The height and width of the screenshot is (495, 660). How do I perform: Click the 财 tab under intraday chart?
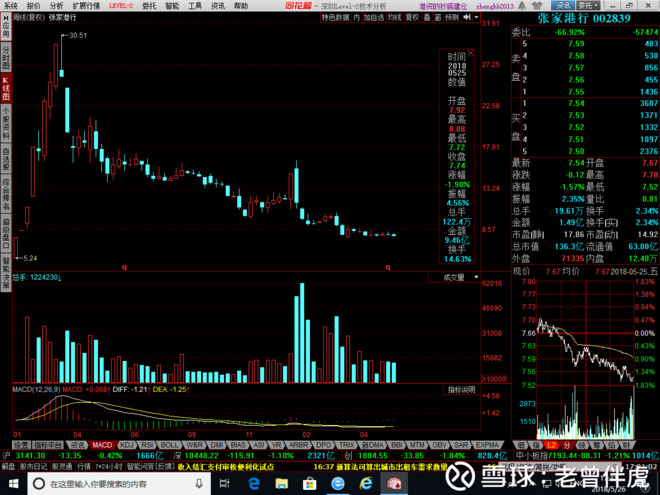click(x=627, y=445)
